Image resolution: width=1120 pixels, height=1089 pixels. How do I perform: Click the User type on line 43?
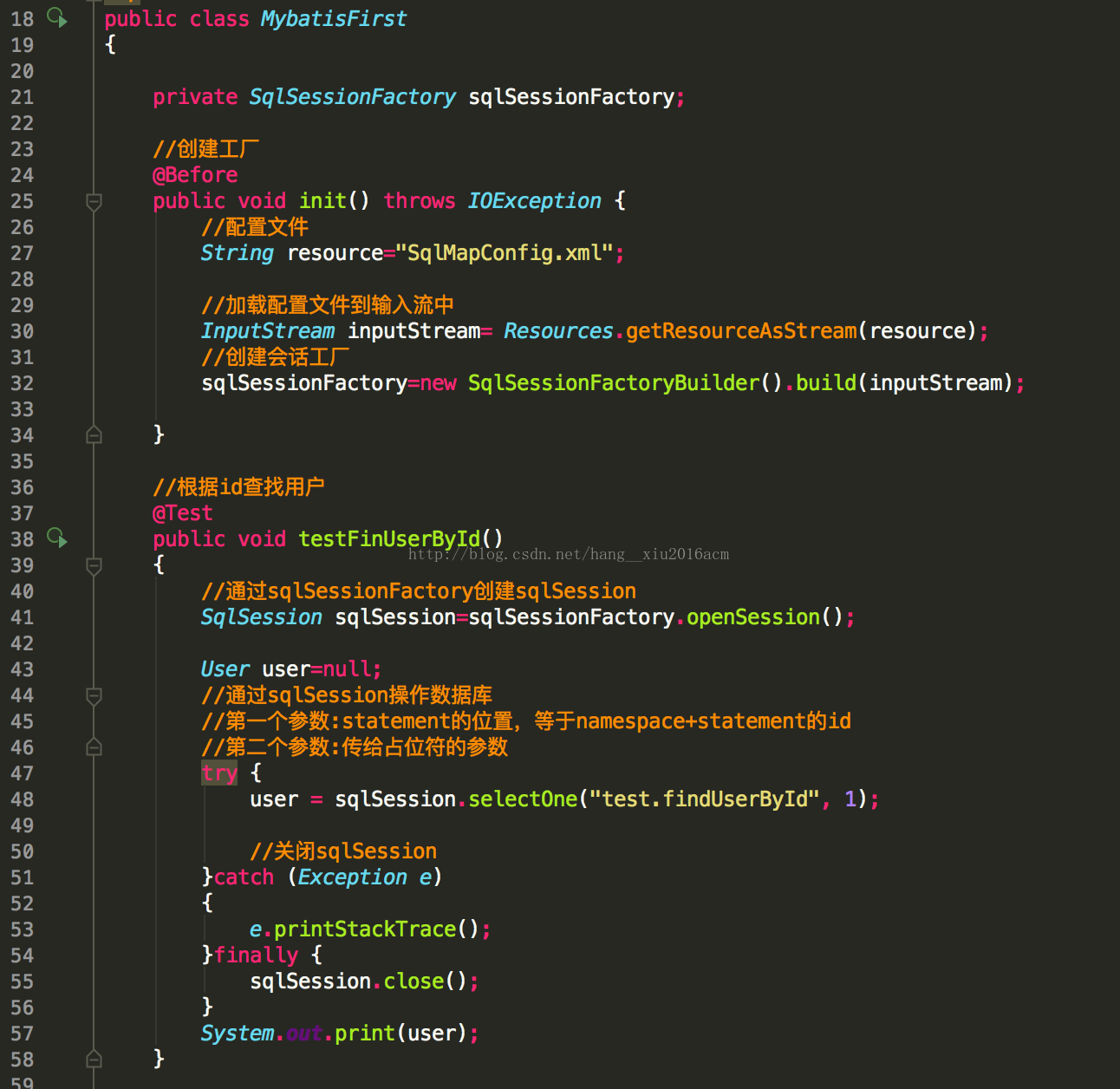tap(225, 669)
